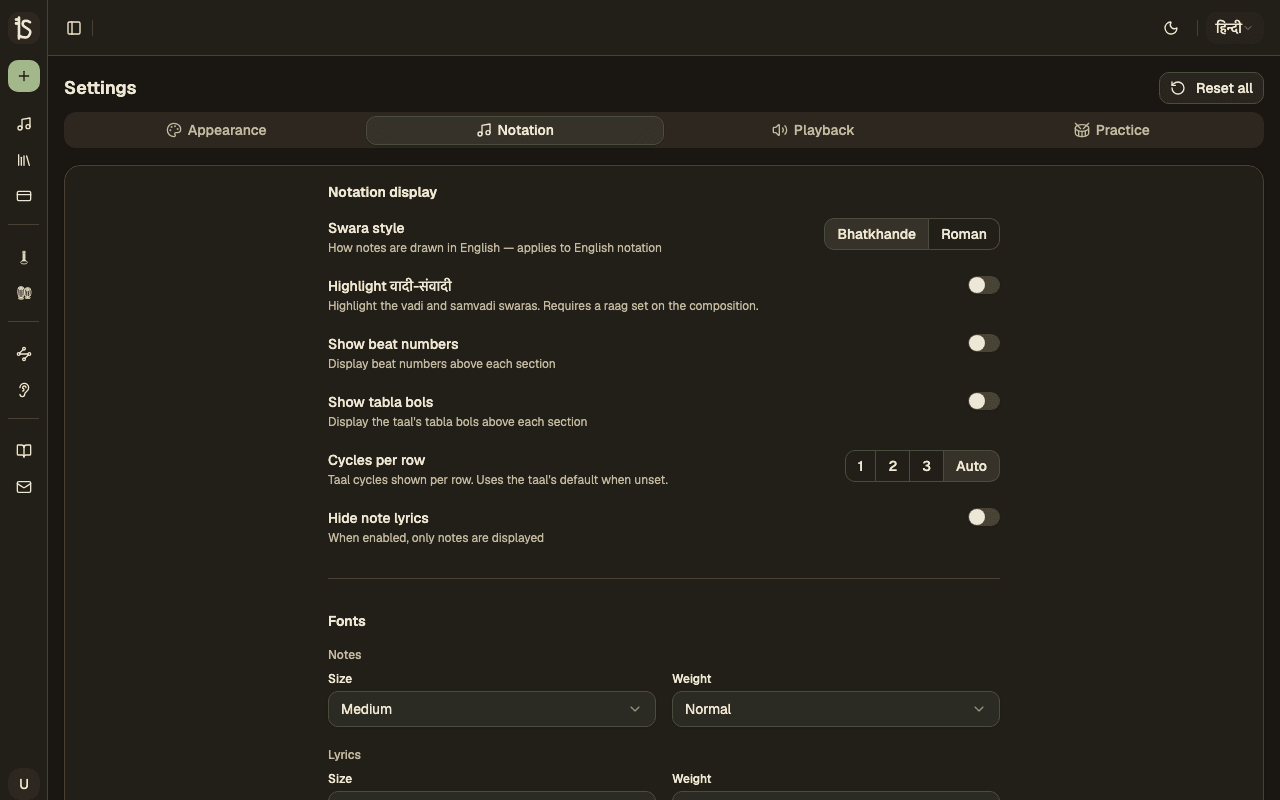
Task: Switch to the Playback tab
Action: click(x=813, y=130)
